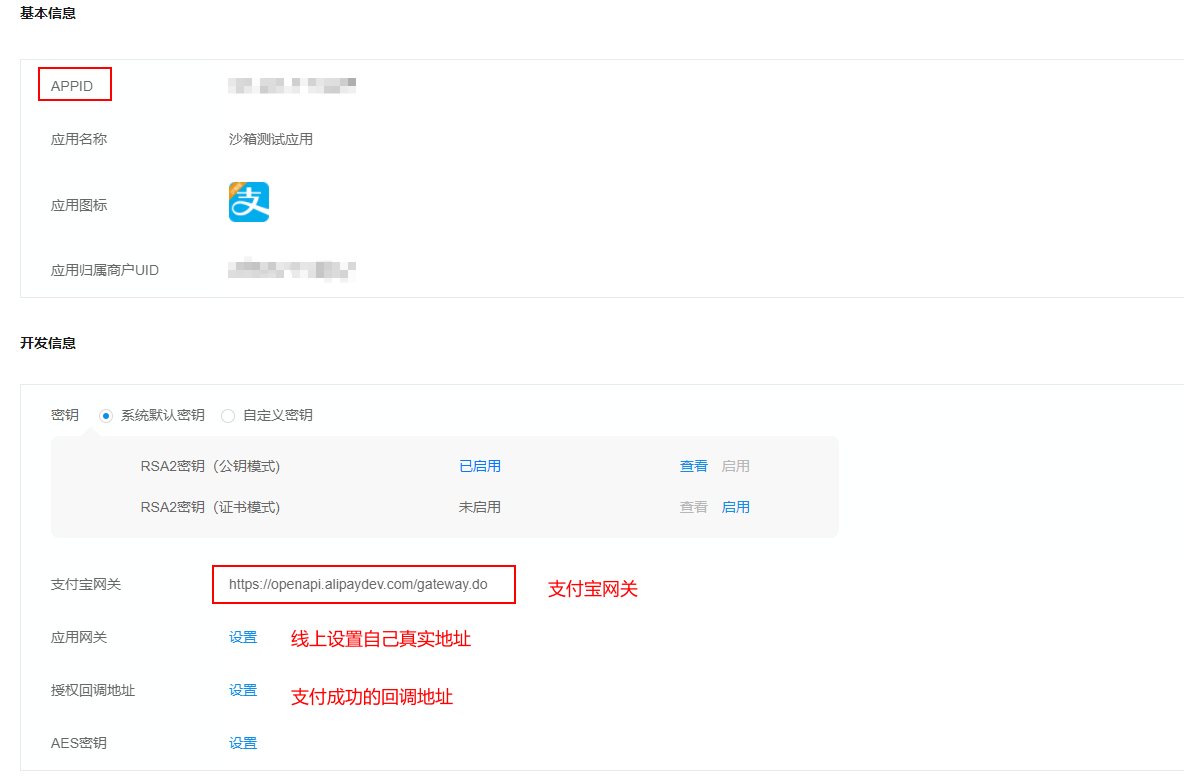The image size is (1184, 777).
Task: Click the 应用网关 field label
Action: tap(79, 637)
